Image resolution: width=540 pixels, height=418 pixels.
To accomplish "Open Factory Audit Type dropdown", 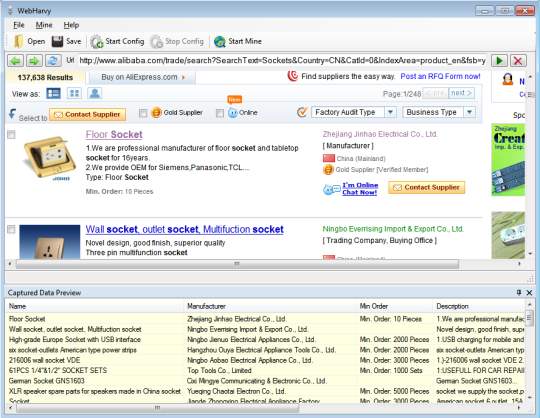I will (x=354, y=112).
